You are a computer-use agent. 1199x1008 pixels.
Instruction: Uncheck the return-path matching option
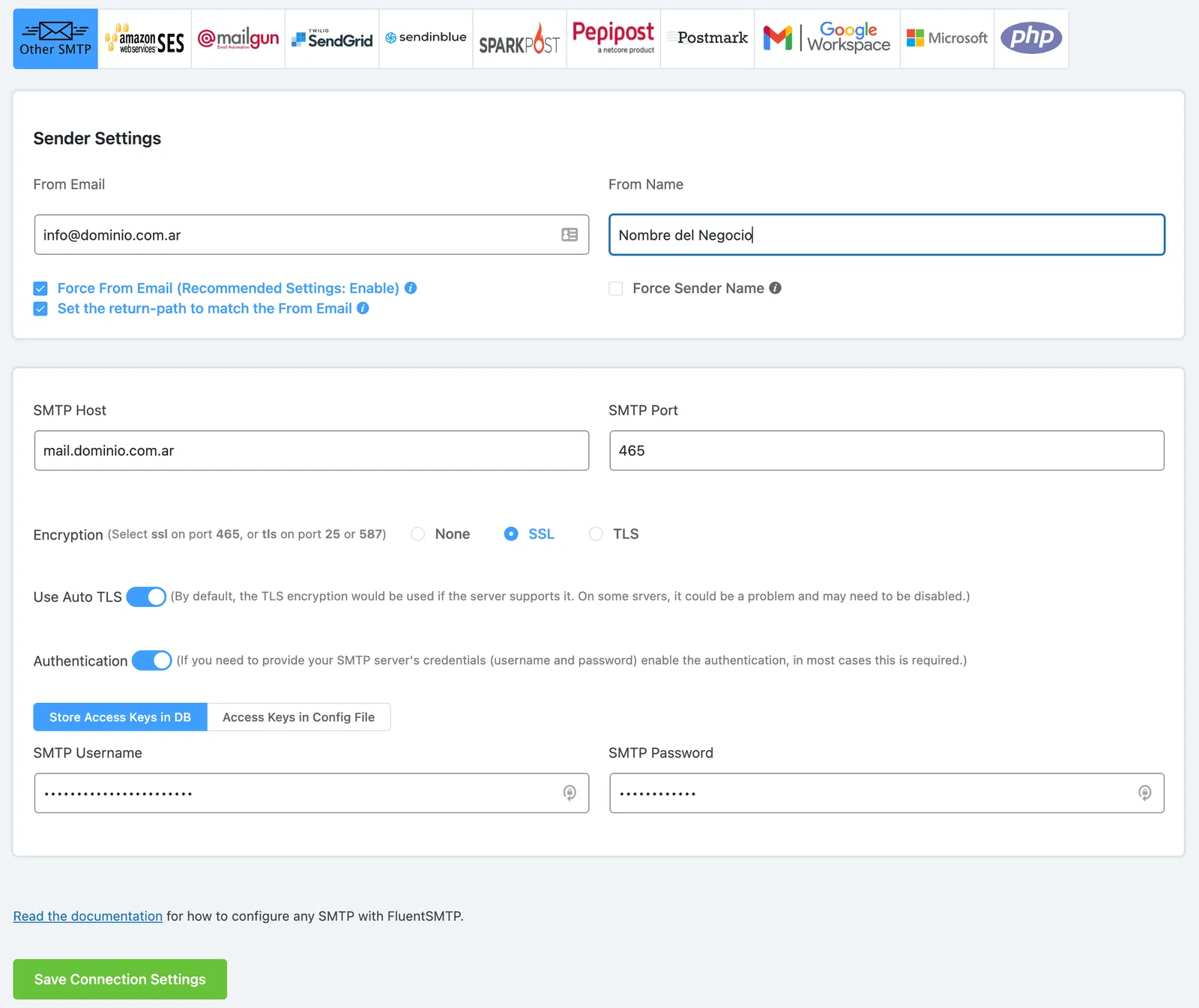(40, 308)
